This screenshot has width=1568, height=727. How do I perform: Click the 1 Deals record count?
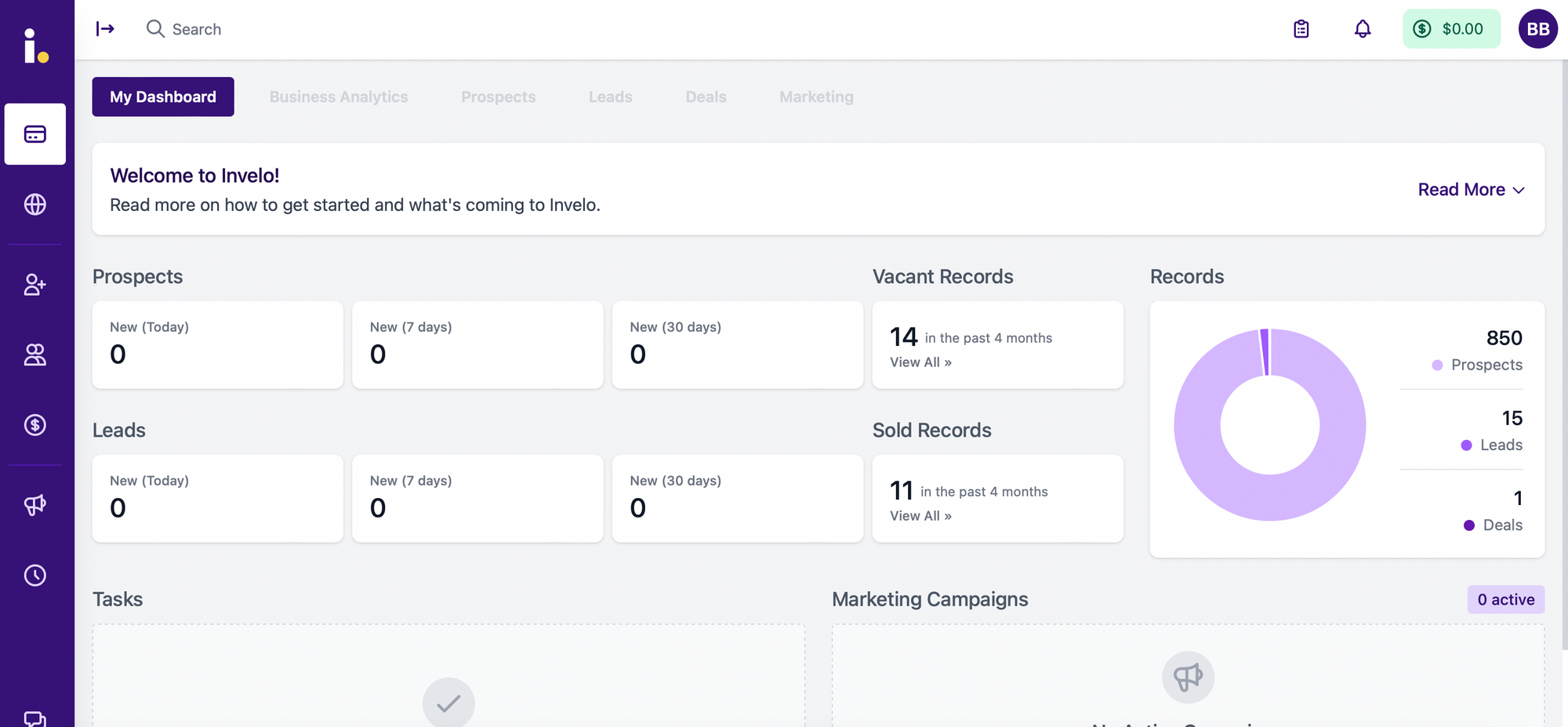1518,498
